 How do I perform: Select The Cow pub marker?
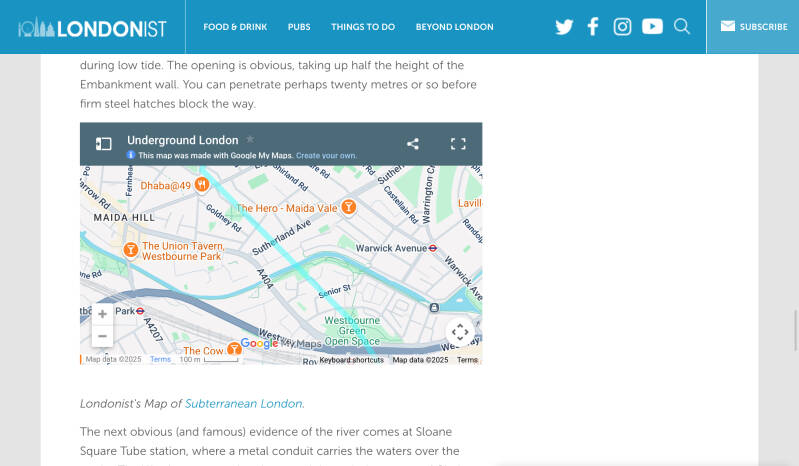click(x=234, y=349)
